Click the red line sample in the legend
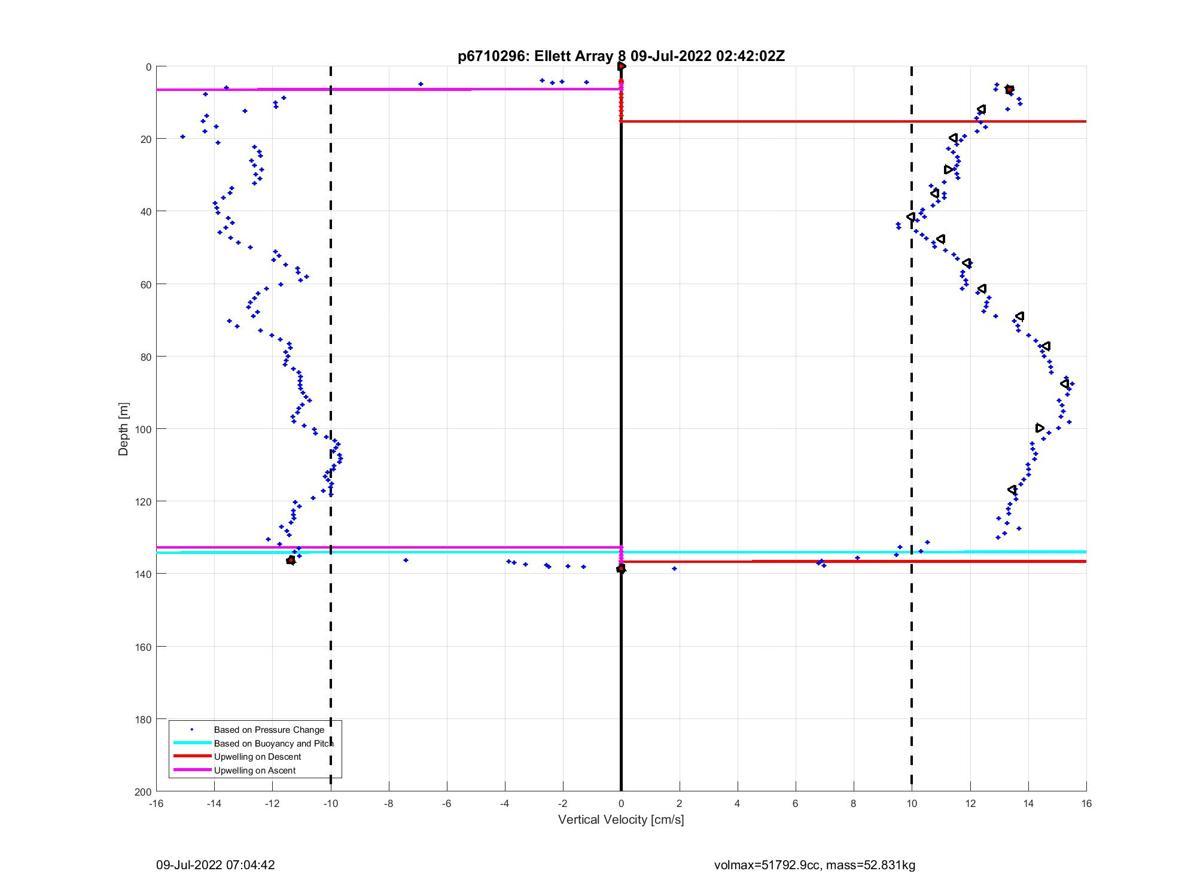 pyautogui.click(x=192, y=757)
